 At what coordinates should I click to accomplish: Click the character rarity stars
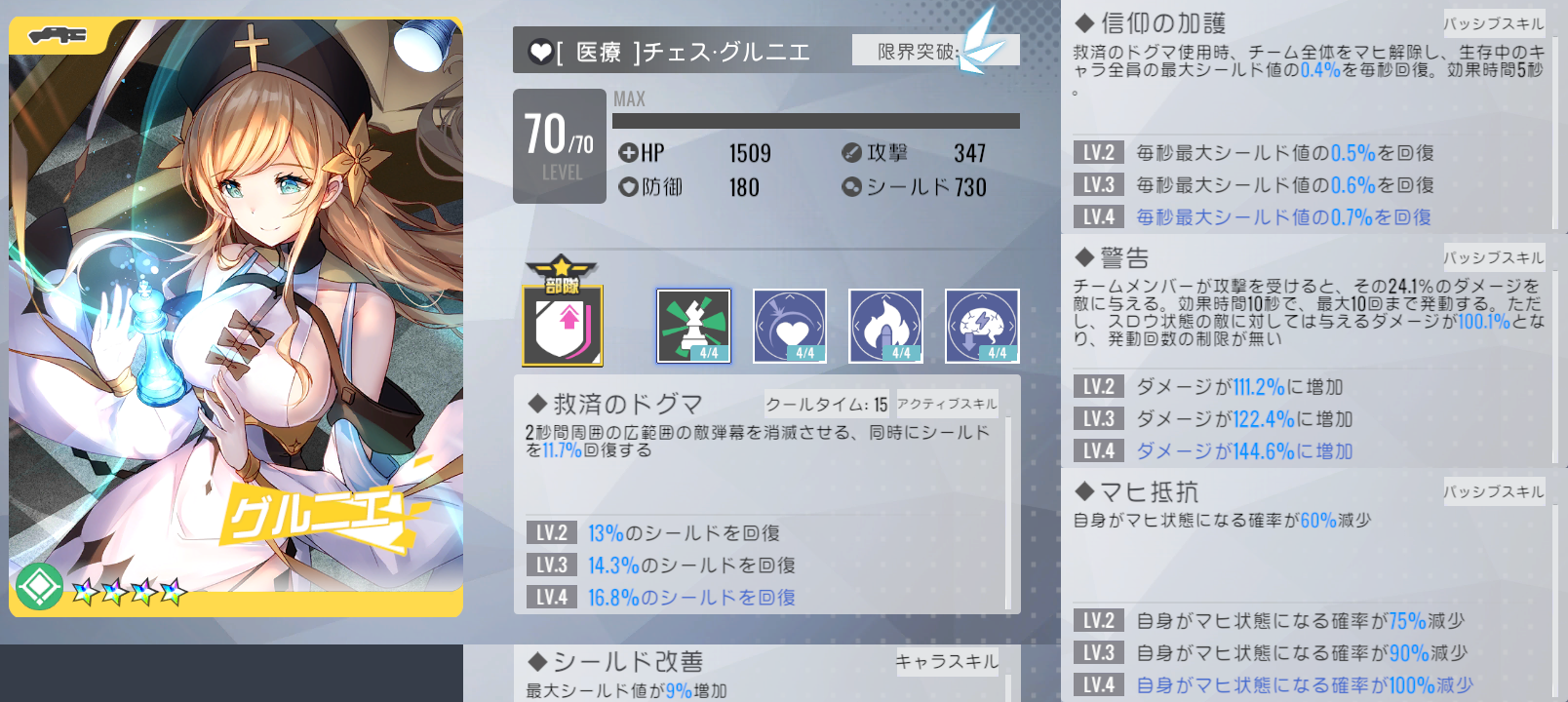[130, 591]
